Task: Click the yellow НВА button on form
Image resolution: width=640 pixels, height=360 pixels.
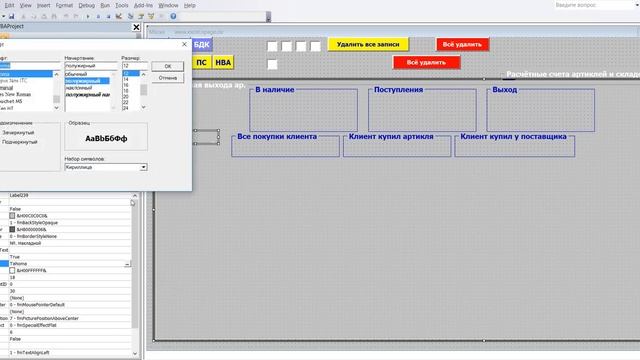Action: (223, 62)
